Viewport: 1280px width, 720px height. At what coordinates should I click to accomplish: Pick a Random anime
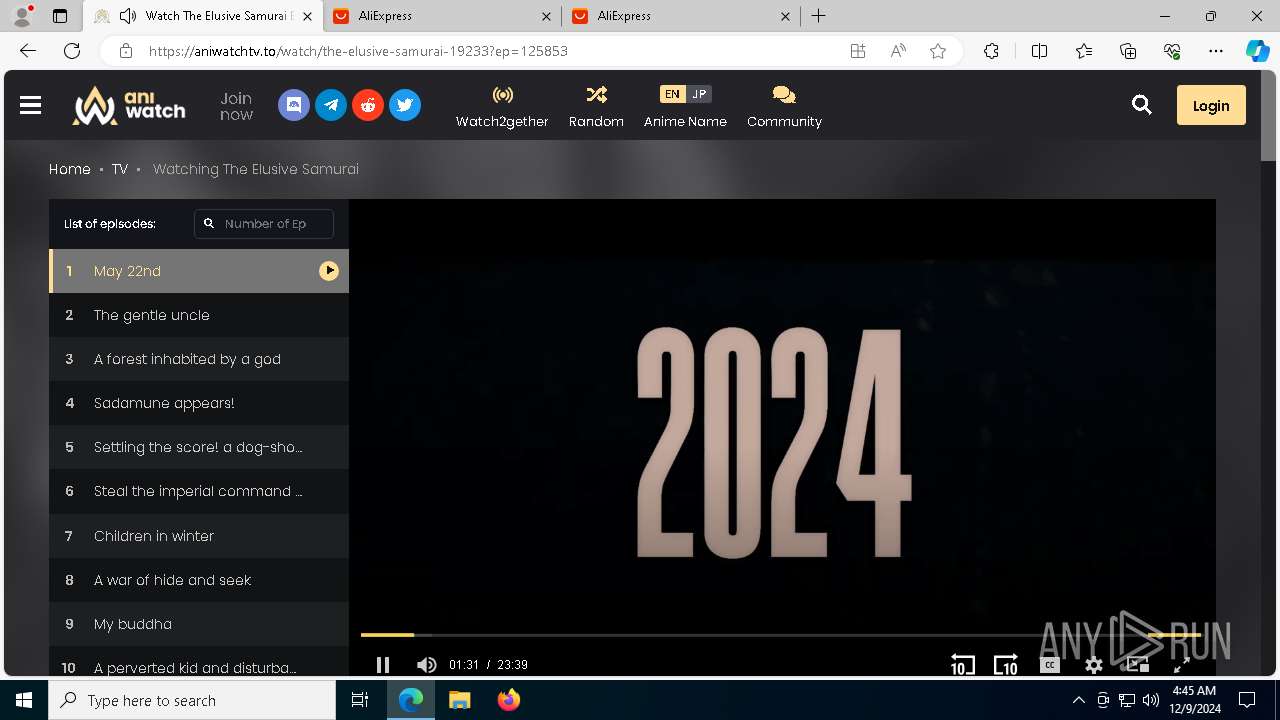[x=596, y=107]
